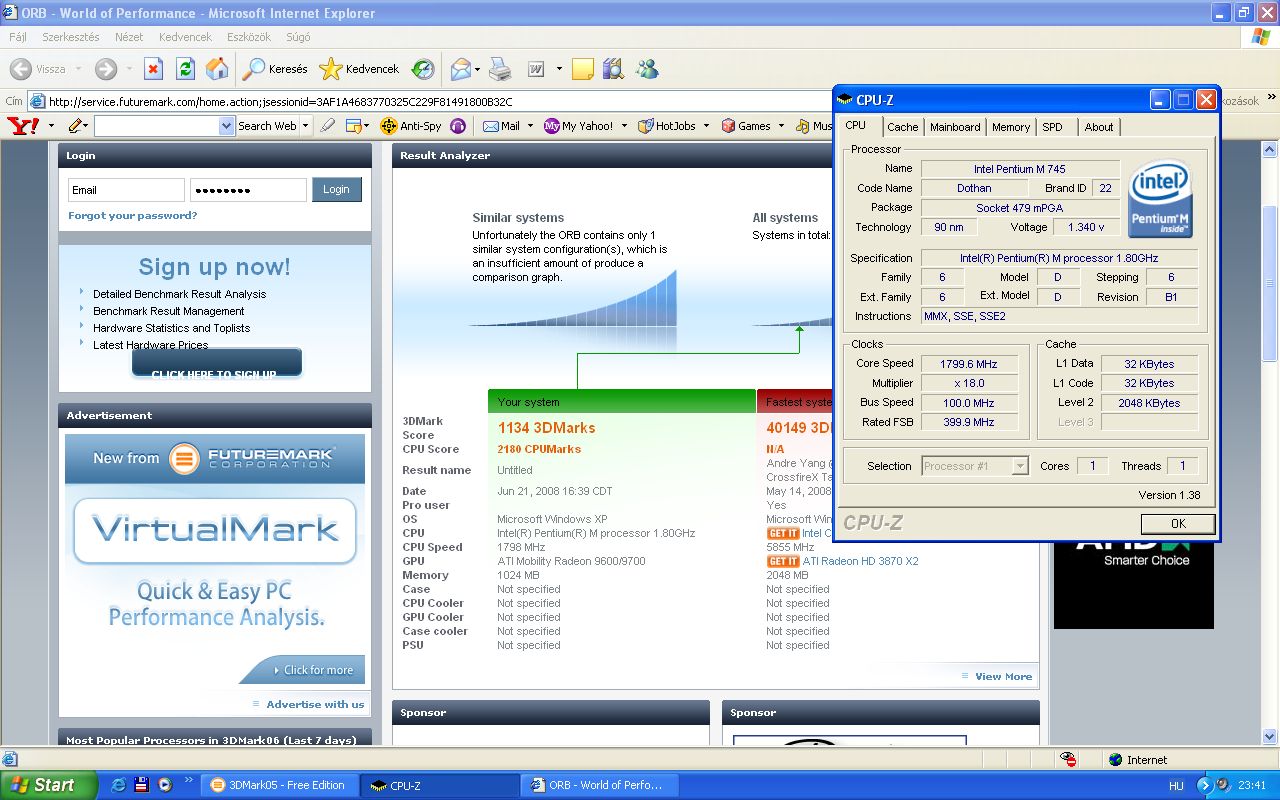Switch to CPU-Z Mainboard tab
This screenshot has height=800, width=1280.
click(955, 127)
